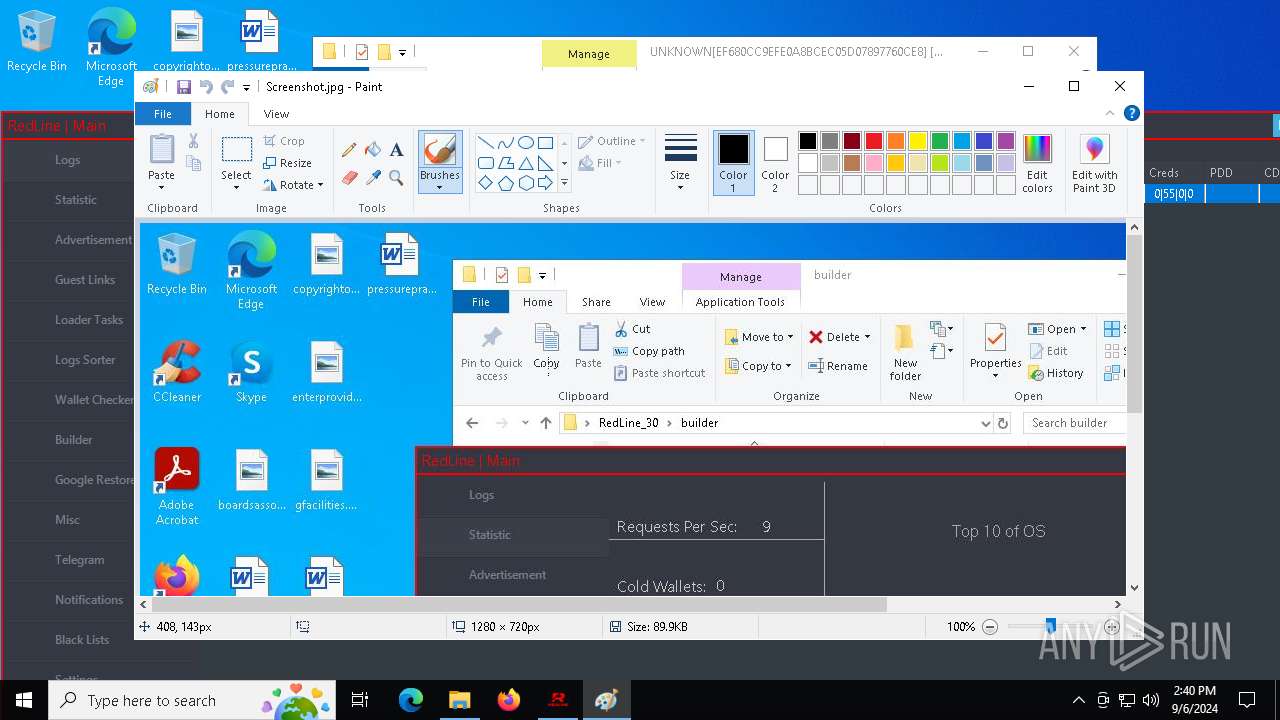Activate the rectangular Select tool
This screenshot has height=720, width=1280.
tap(236, 150)
